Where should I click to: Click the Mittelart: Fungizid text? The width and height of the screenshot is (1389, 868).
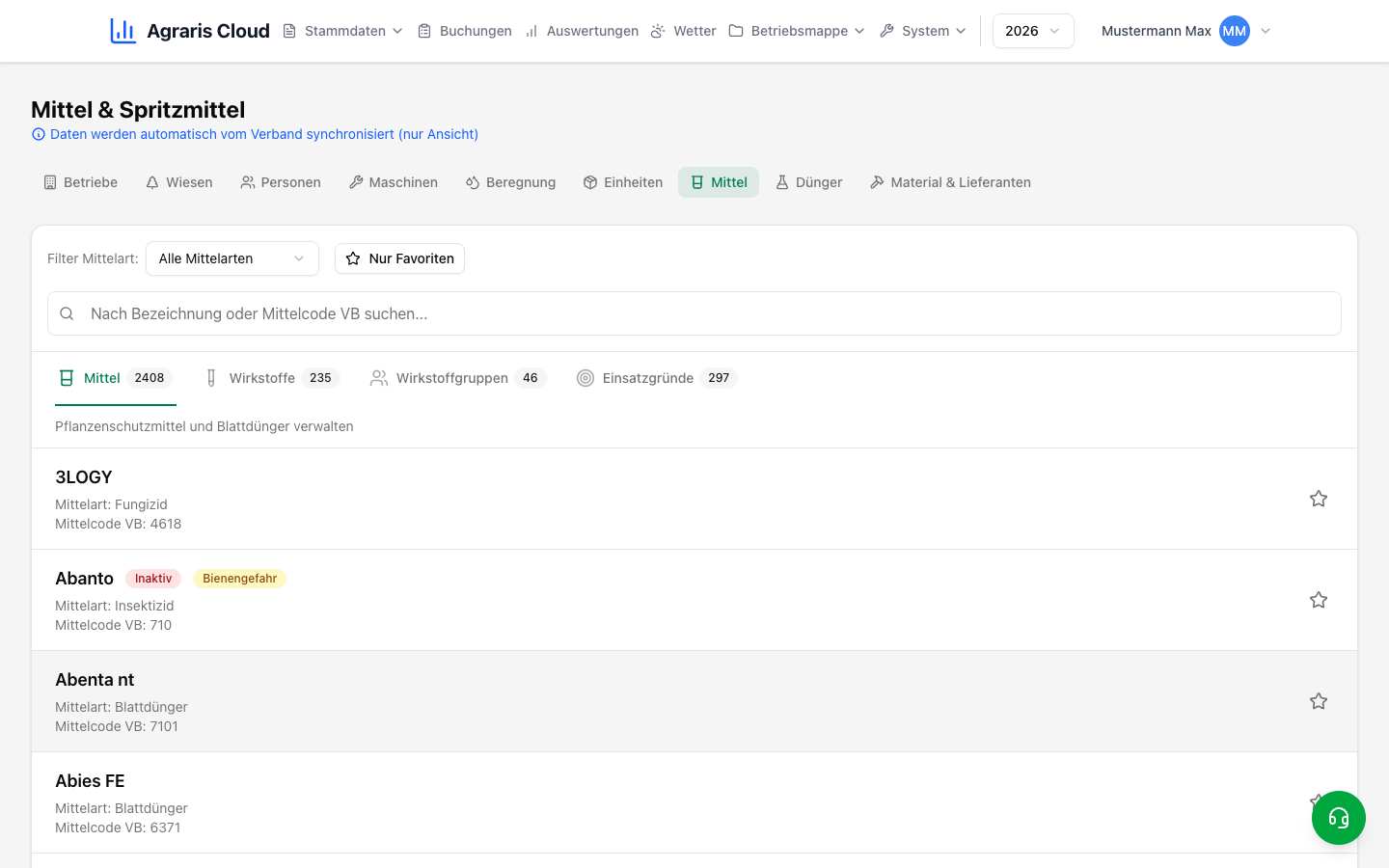click(x=111, y=504)
